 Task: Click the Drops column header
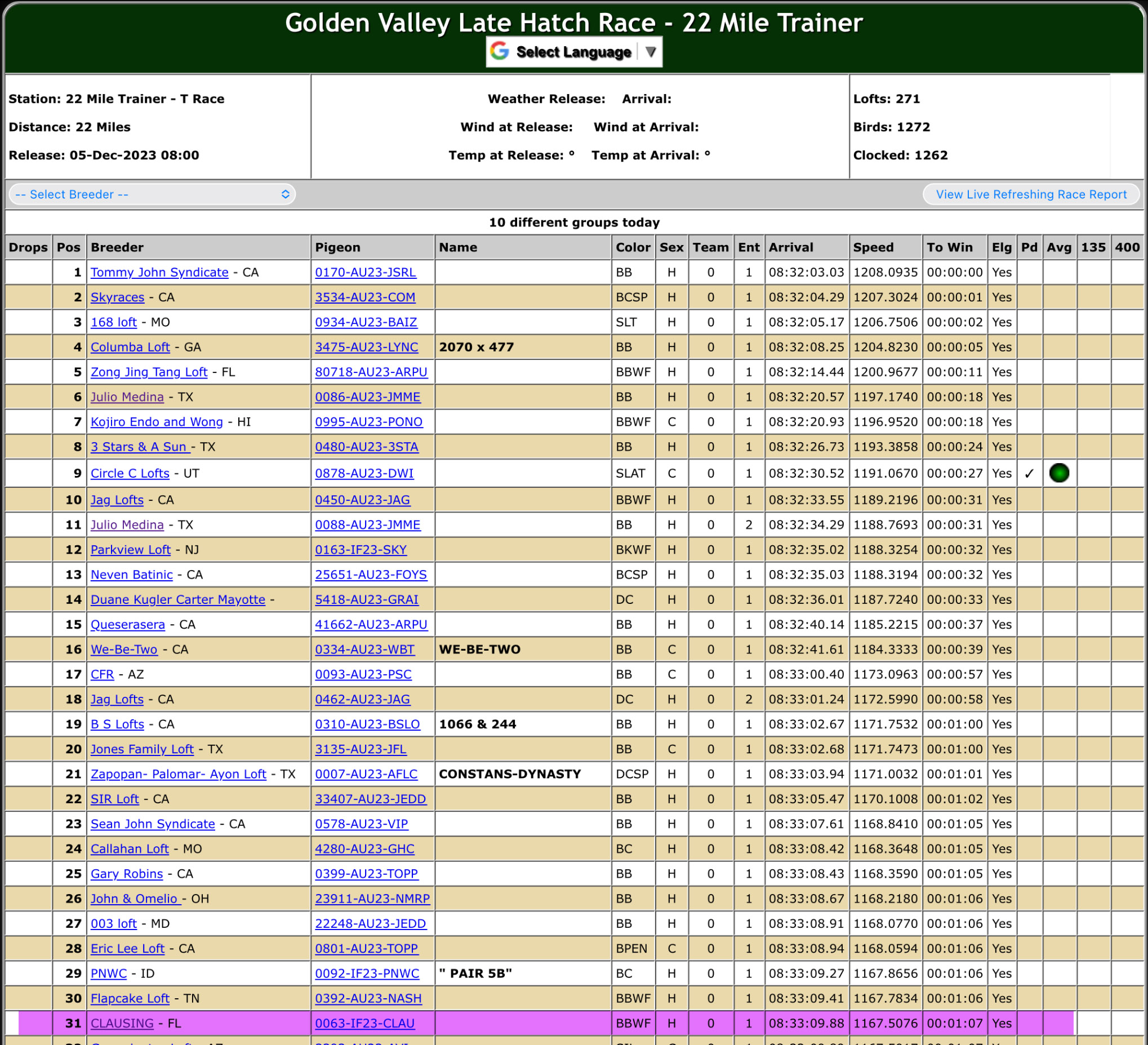coord(29,247)
